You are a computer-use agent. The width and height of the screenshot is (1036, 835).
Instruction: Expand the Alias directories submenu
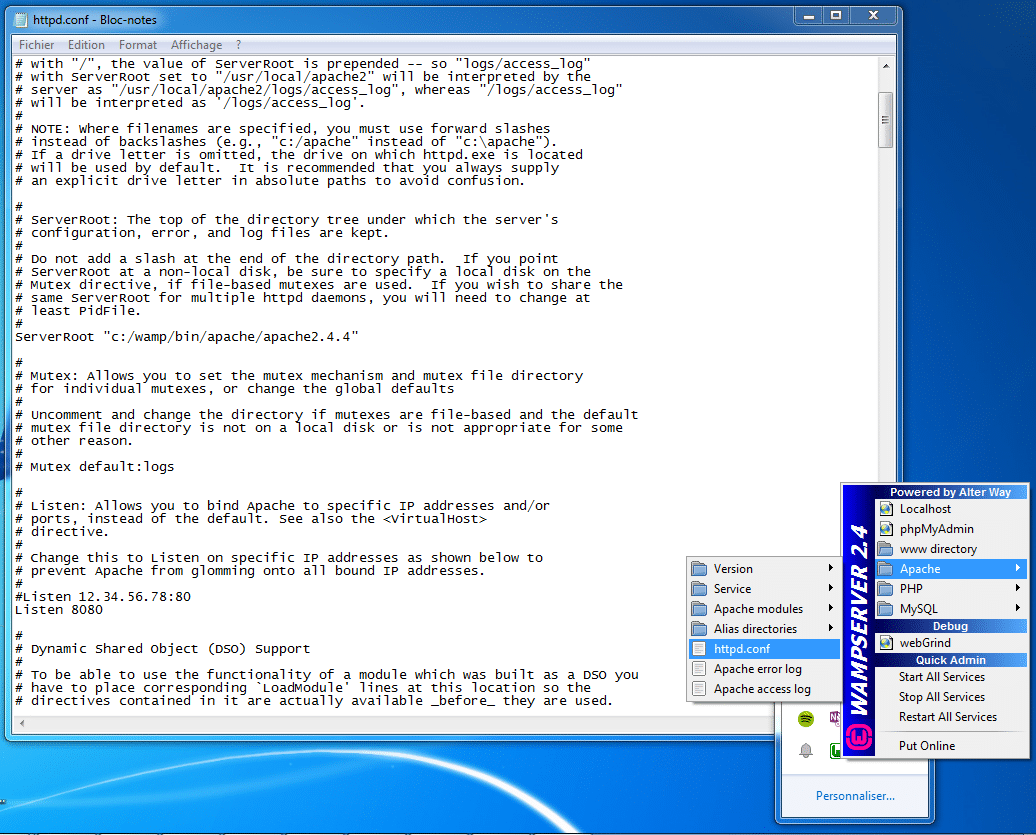click(x=764, y=629)
